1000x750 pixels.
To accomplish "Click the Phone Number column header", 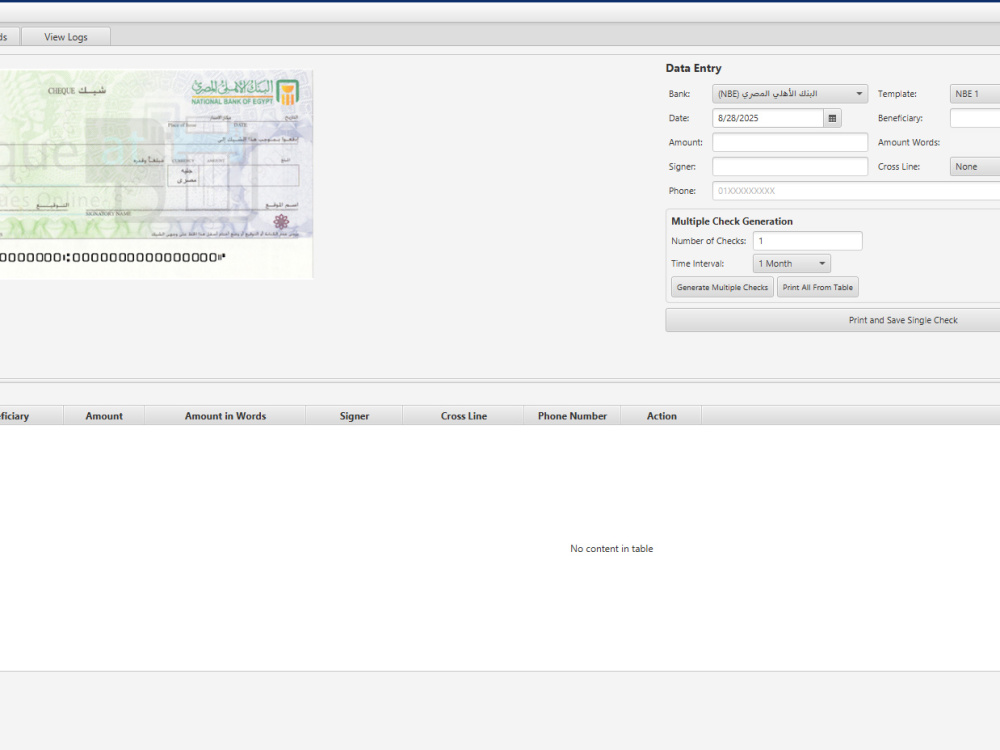I will [572, 416].
